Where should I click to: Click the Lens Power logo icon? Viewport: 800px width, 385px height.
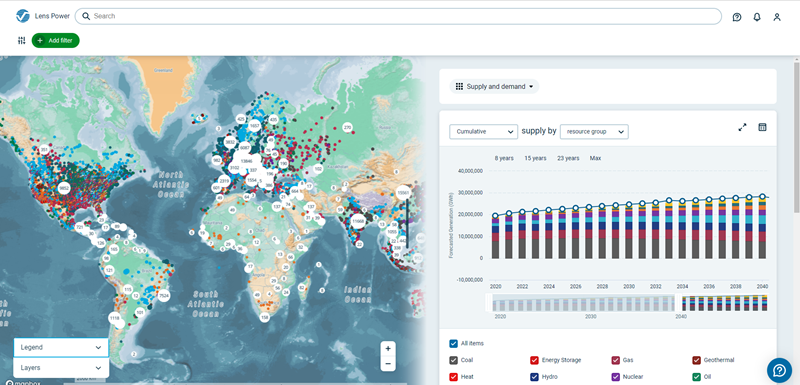22,16
